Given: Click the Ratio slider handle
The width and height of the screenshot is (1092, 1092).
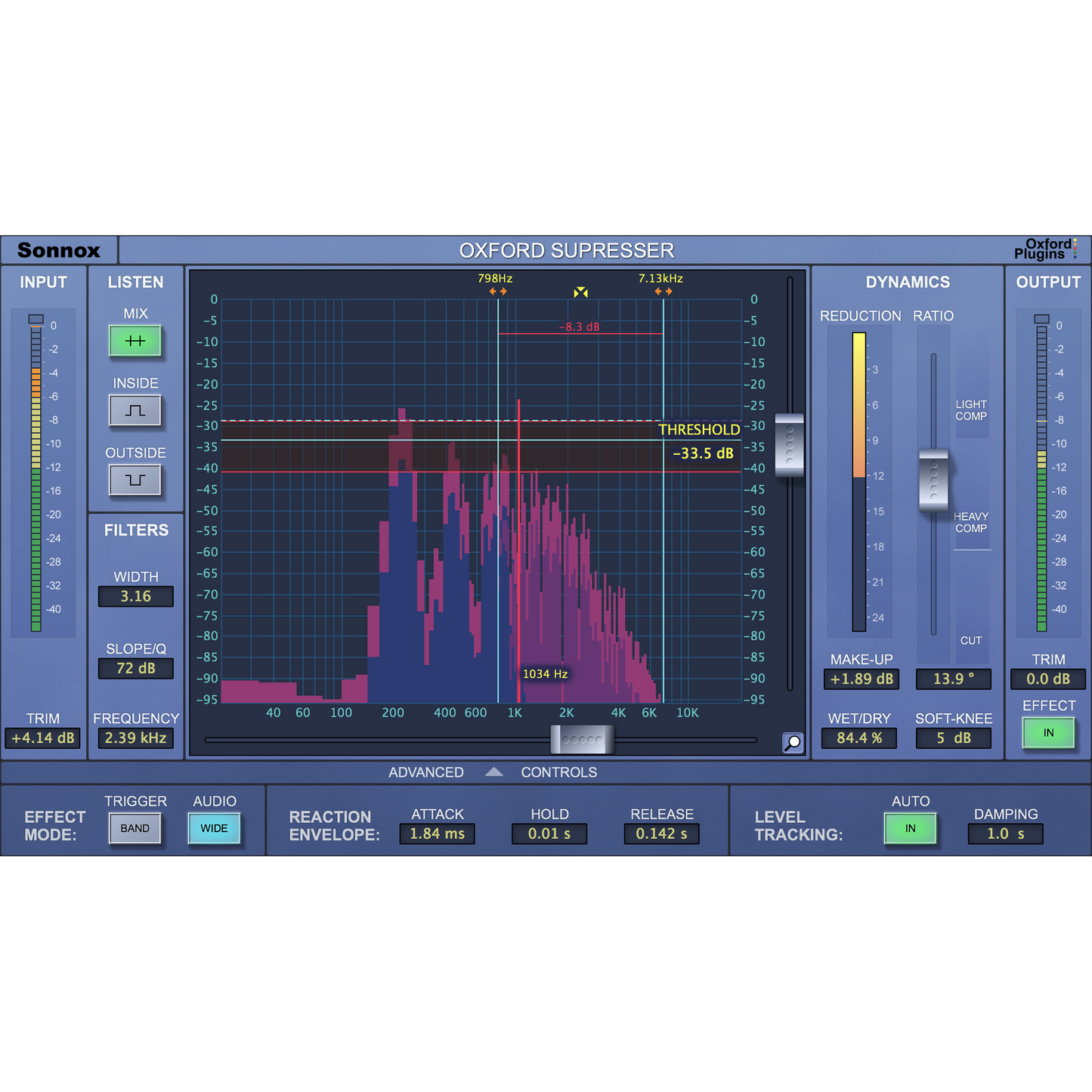Looking at the screenshot, I should 933,480.
